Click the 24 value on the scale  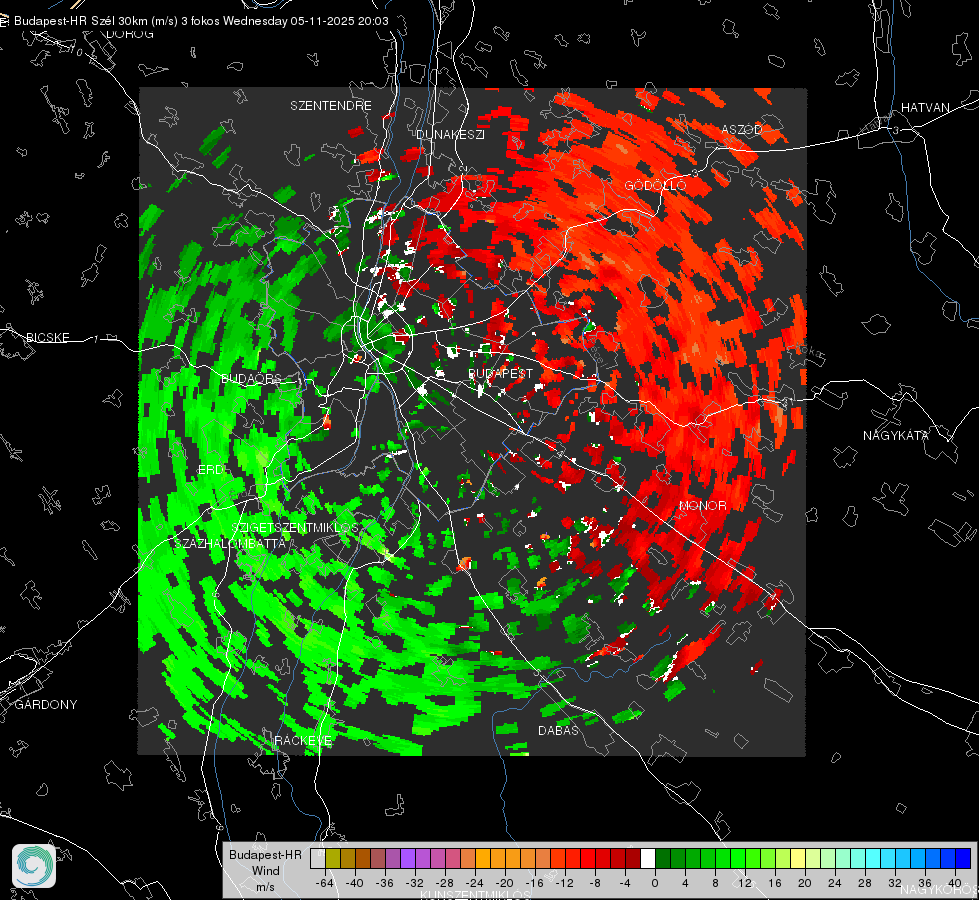(835, 883)
